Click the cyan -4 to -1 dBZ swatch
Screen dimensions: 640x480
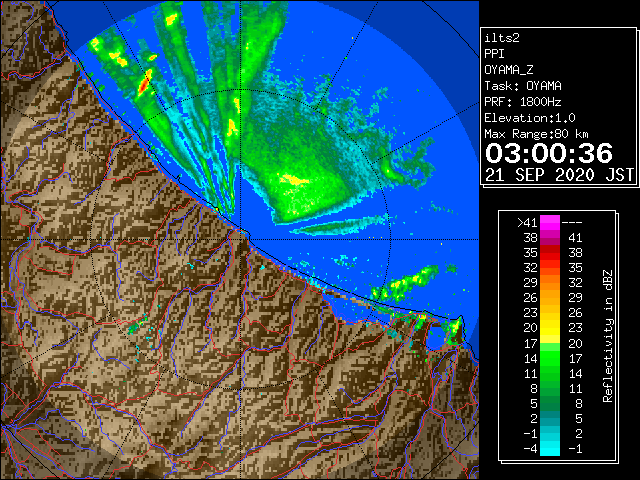550,448
